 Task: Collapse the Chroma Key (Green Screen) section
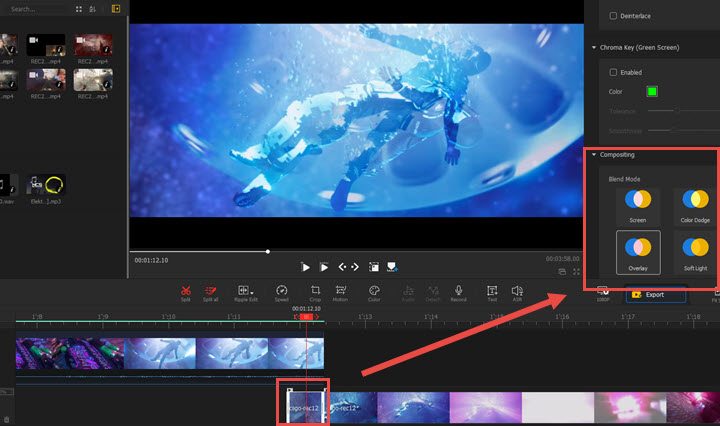pyautogui.click(x=594, y=47)
